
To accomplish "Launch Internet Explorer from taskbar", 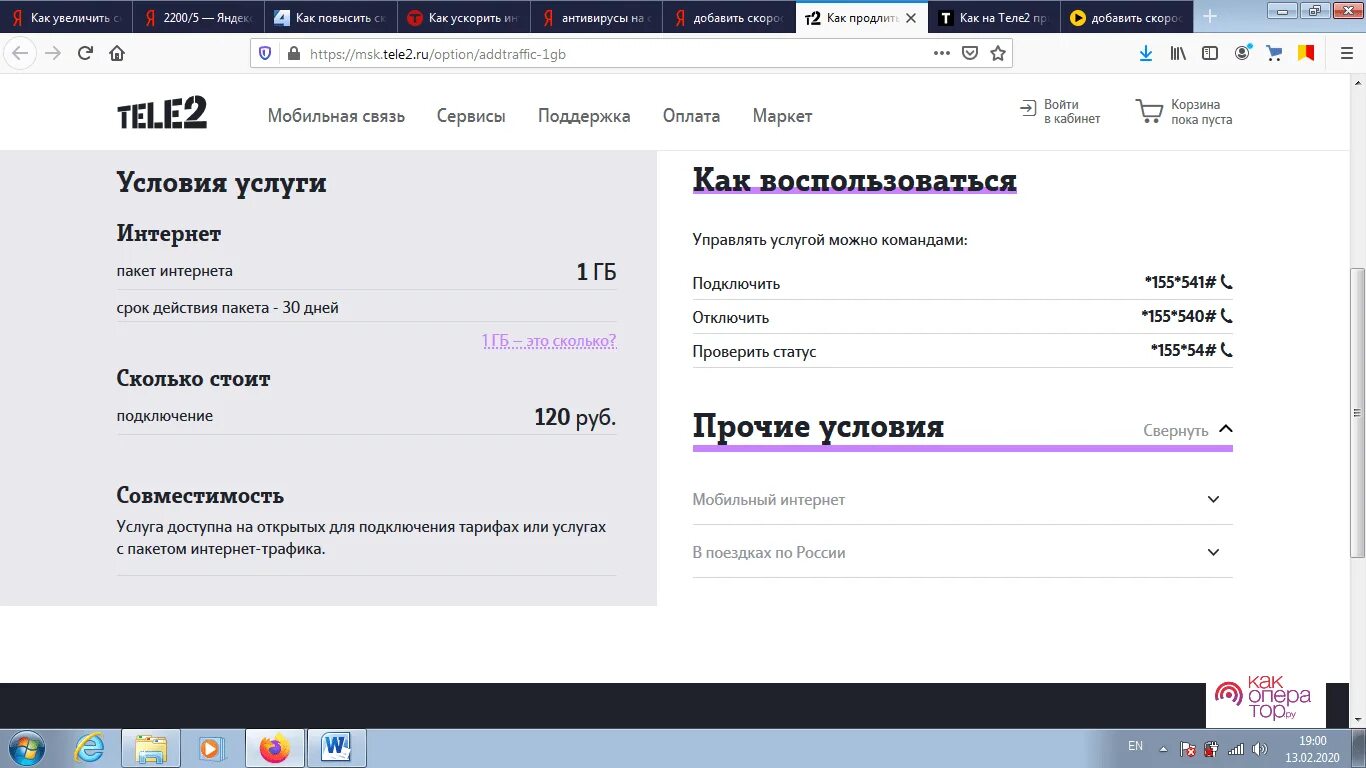I will 89,748.
